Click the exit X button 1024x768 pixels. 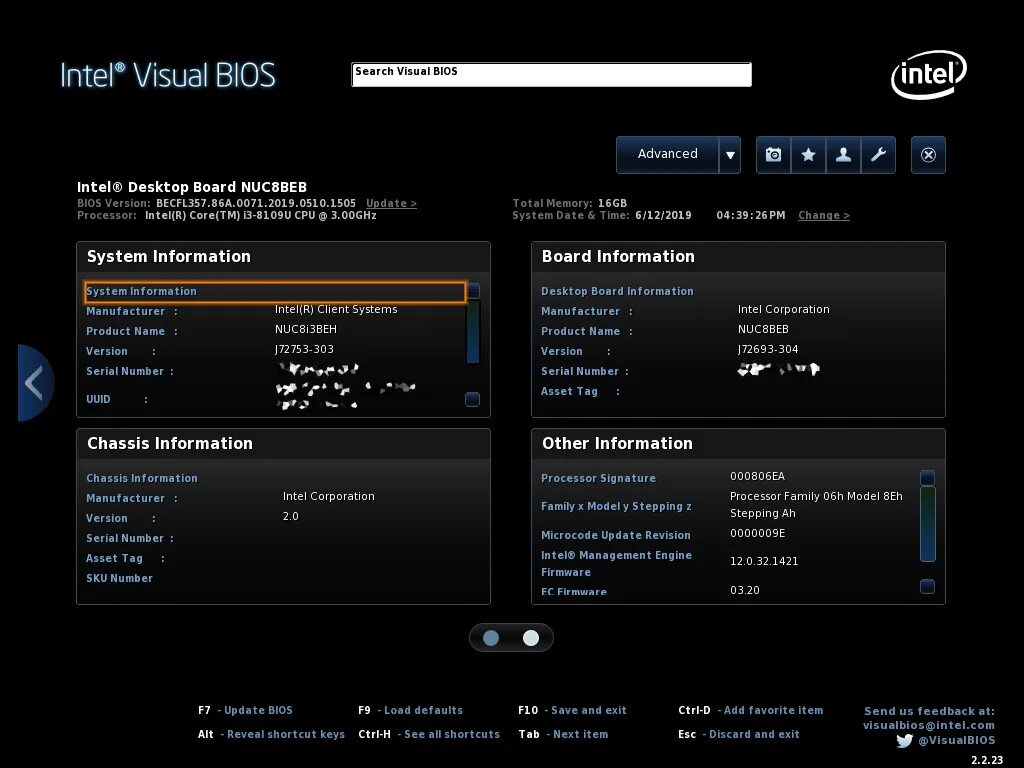pos(928,155)
